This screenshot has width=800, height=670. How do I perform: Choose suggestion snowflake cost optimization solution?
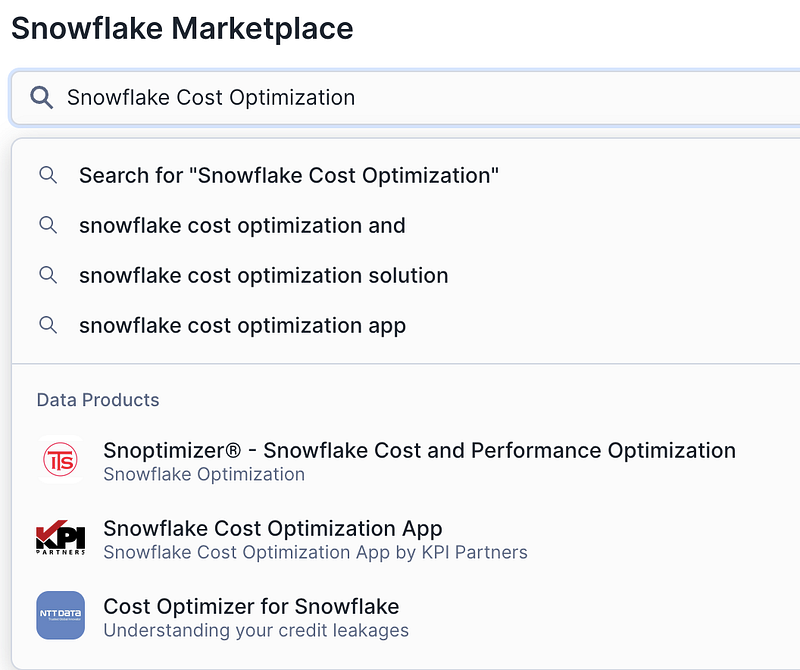(x=264, y=276)
